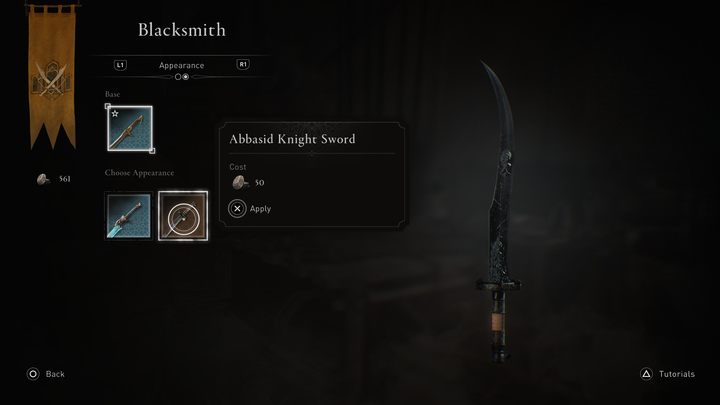Click the circle button icon beside Back
The width and height of the screenshot is (720, 405).
tap(33, 374)
